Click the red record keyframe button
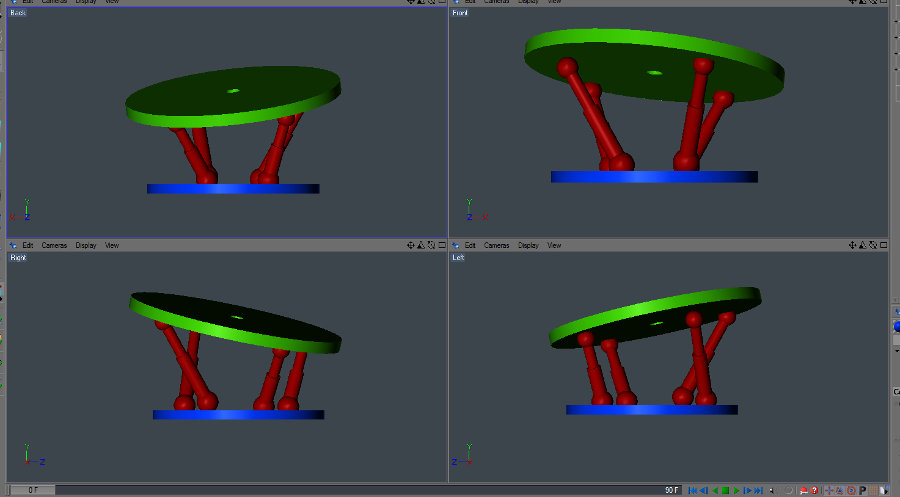This screenshot has height=497, width=900. tap(803, 490)
